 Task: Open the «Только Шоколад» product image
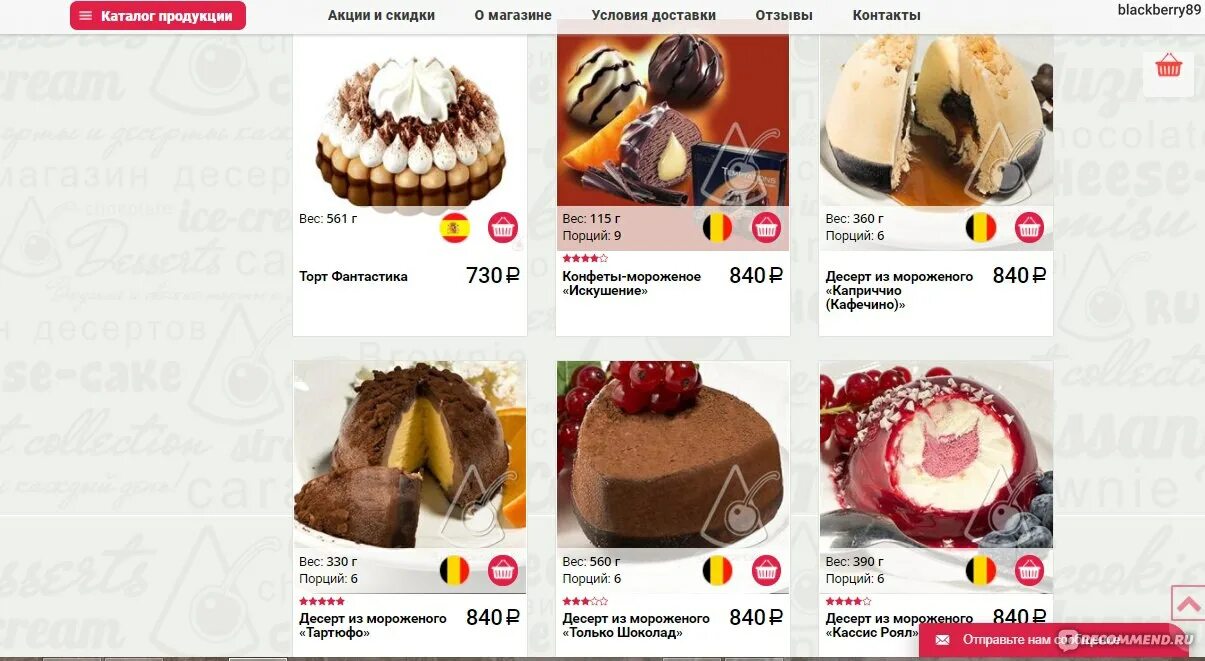pos(673,454)
